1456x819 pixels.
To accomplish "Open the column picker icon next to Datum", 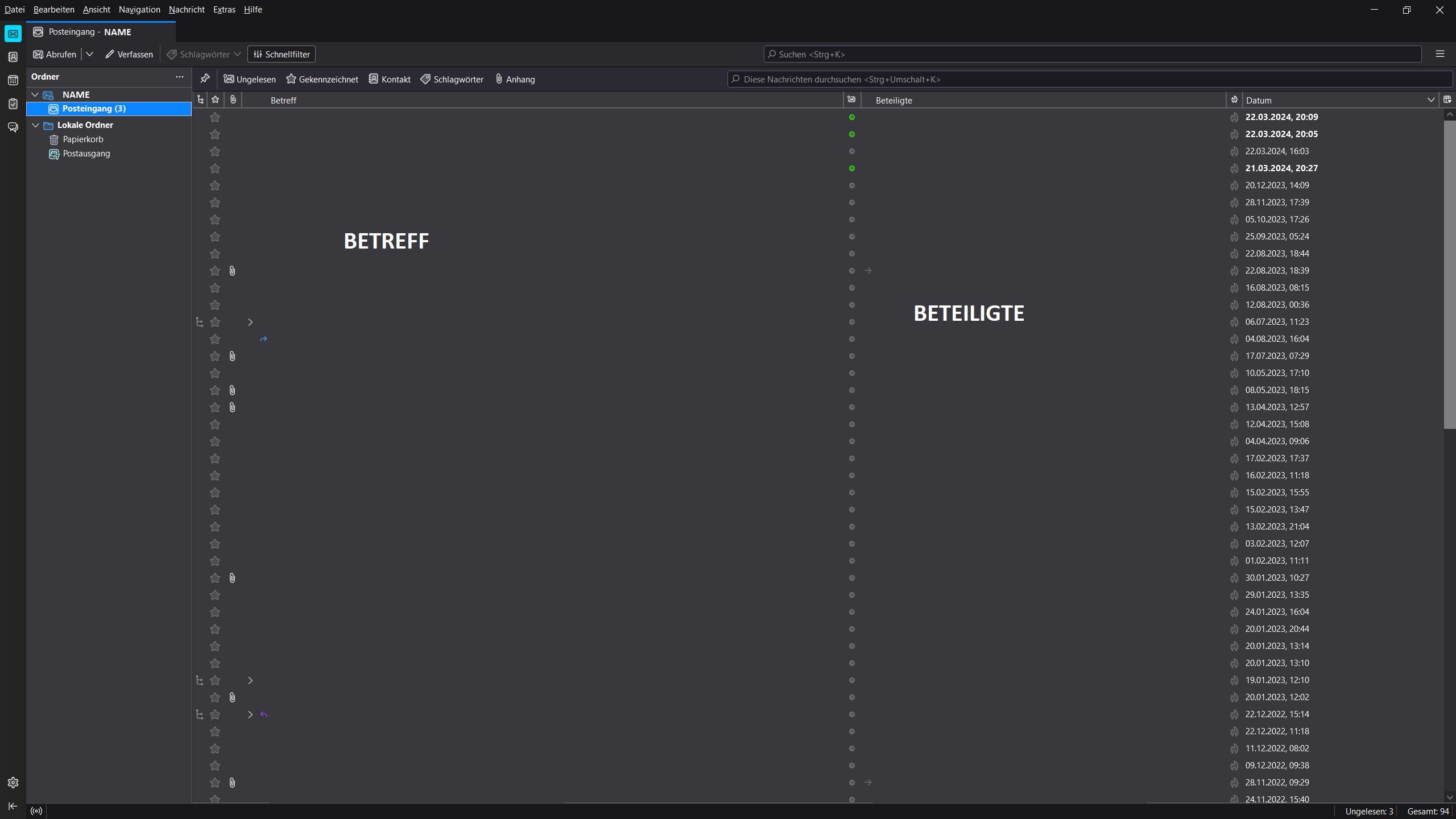I will pyautogui.click(x=1447, y=100).
